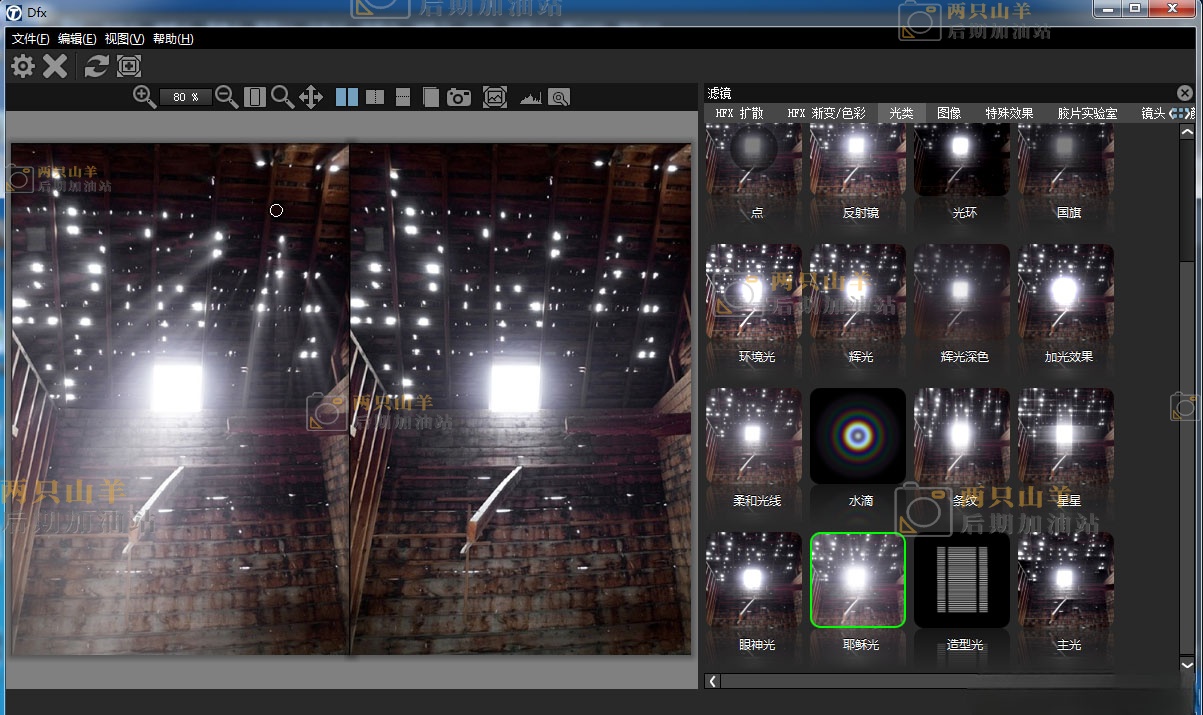Click the refresh/reset arrows icon
Screen dimensions: 1203x715
coord(96,66)
